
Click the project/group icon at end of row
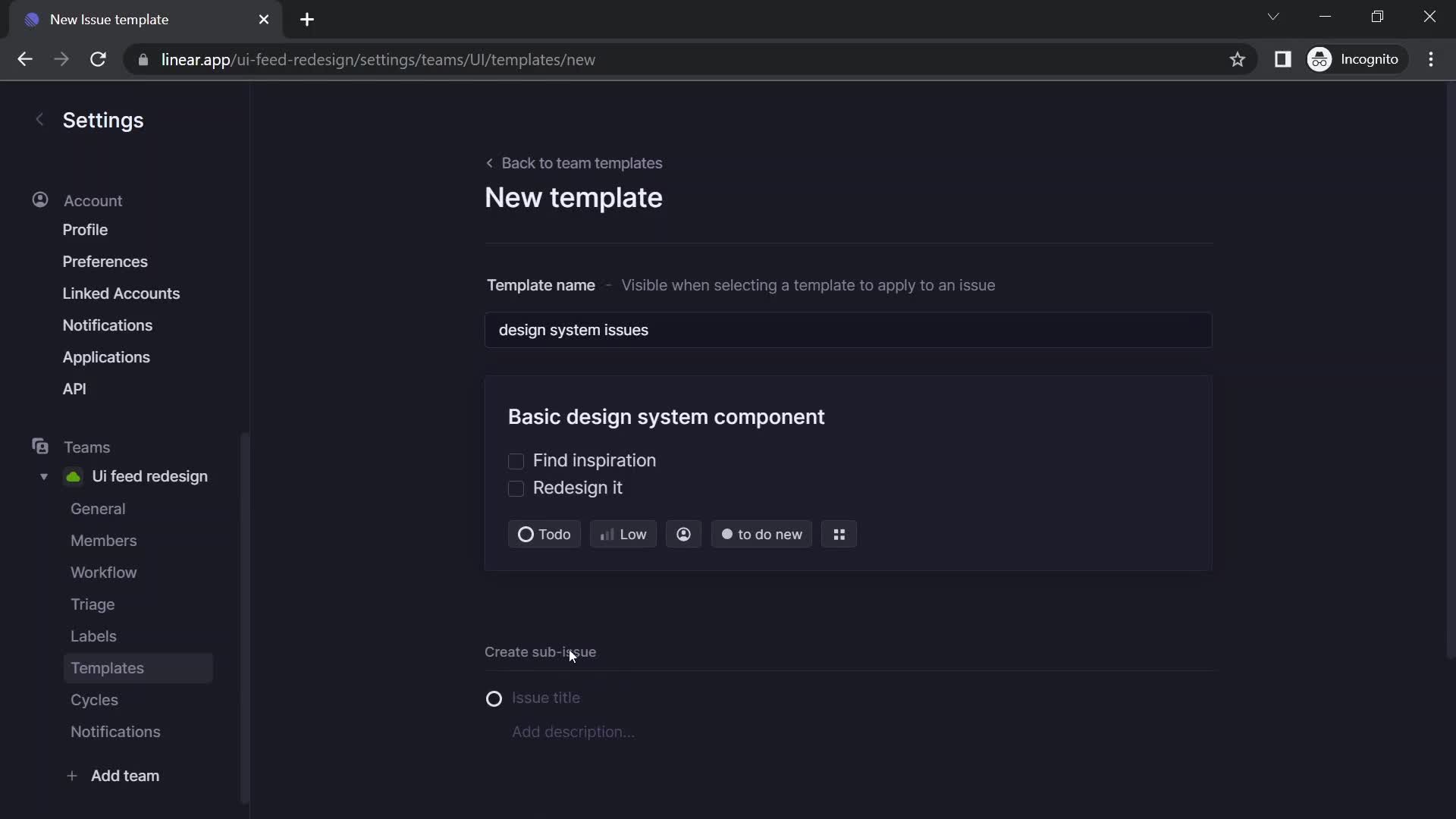click(839, 534)
